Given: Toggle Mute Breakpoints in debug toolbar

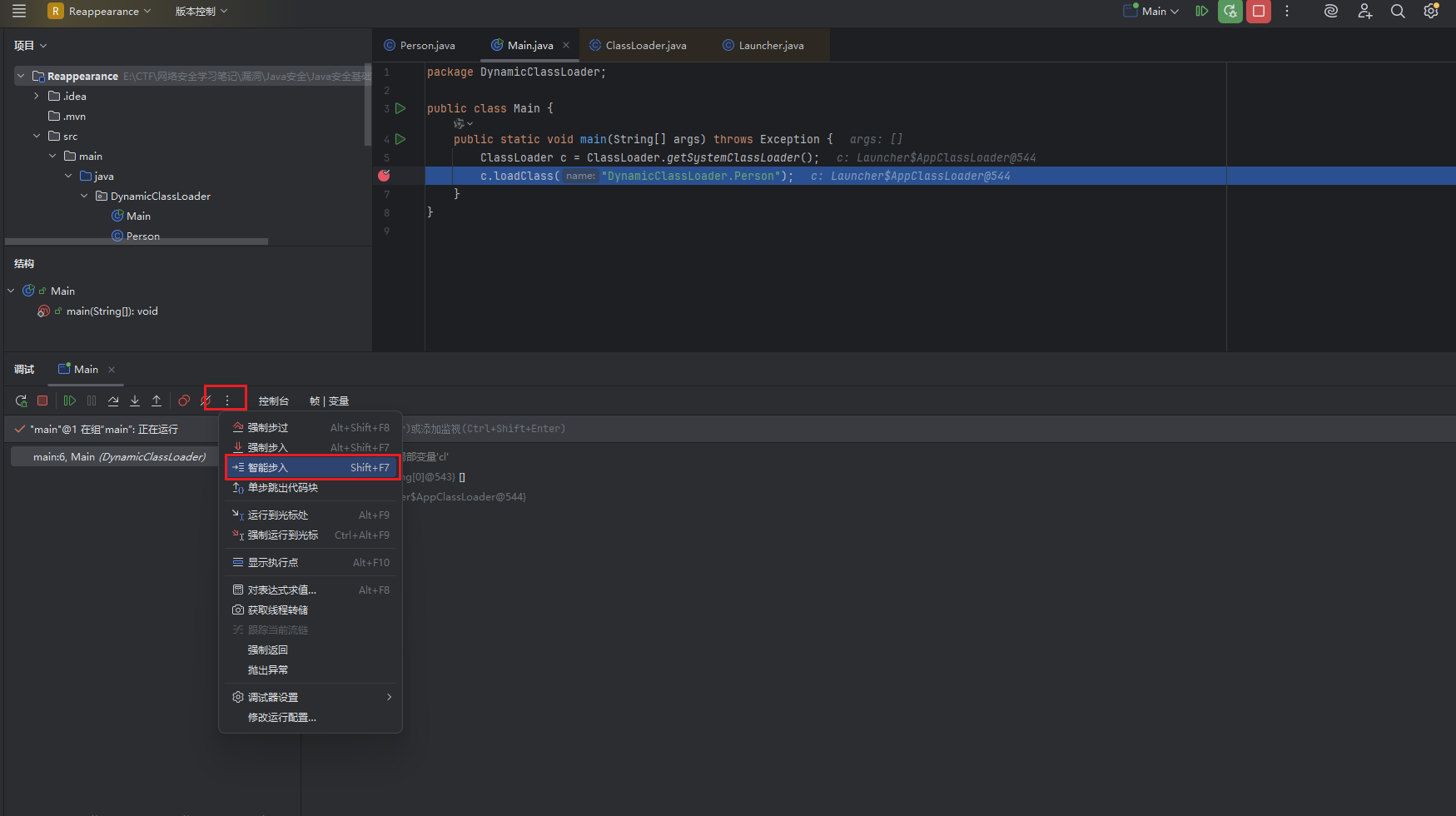Looking at the screenshot, I should point(206,401).
